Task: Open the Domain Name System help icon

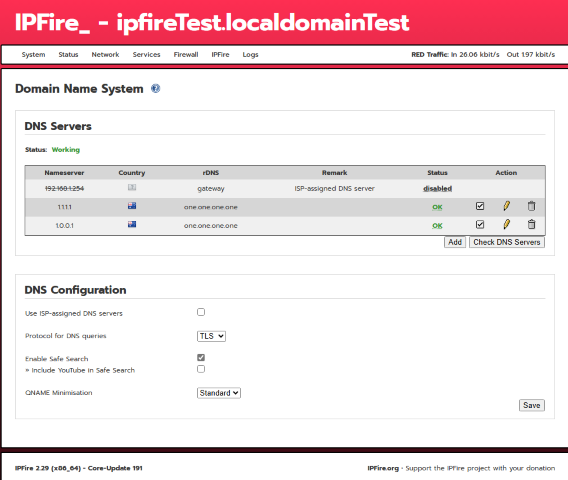Action: tap(155, 88)
